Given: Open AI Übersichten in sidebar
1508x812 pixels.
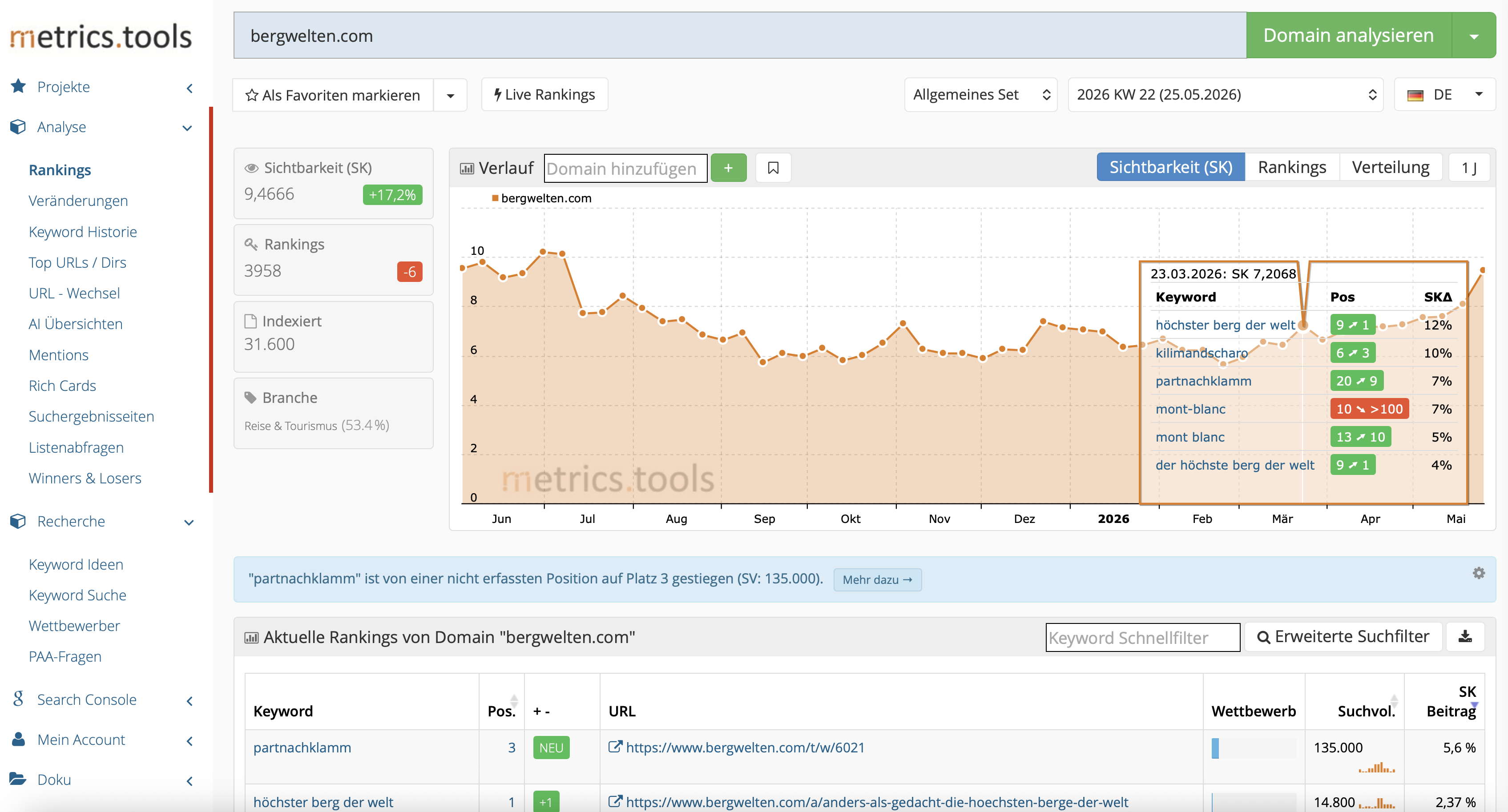Looking at the screenshot, I should click(x=76, y=324).
